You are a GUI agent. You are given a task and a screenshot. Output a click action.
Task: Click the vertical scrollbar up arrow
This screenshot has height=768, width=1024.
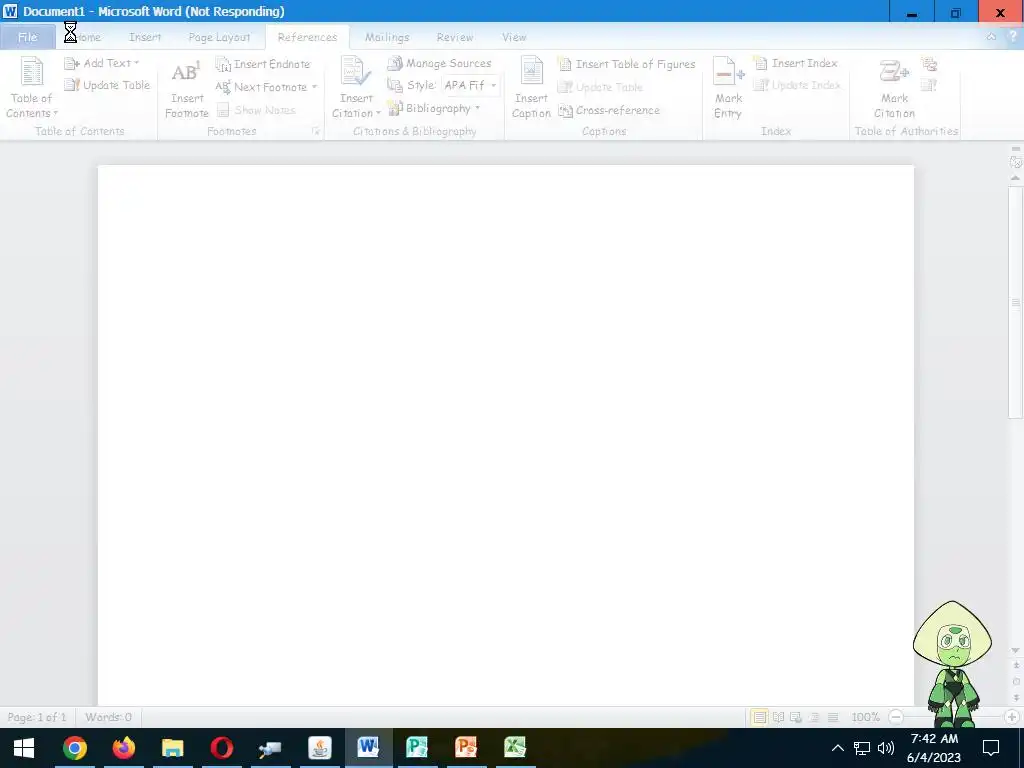click(1016, 178)
